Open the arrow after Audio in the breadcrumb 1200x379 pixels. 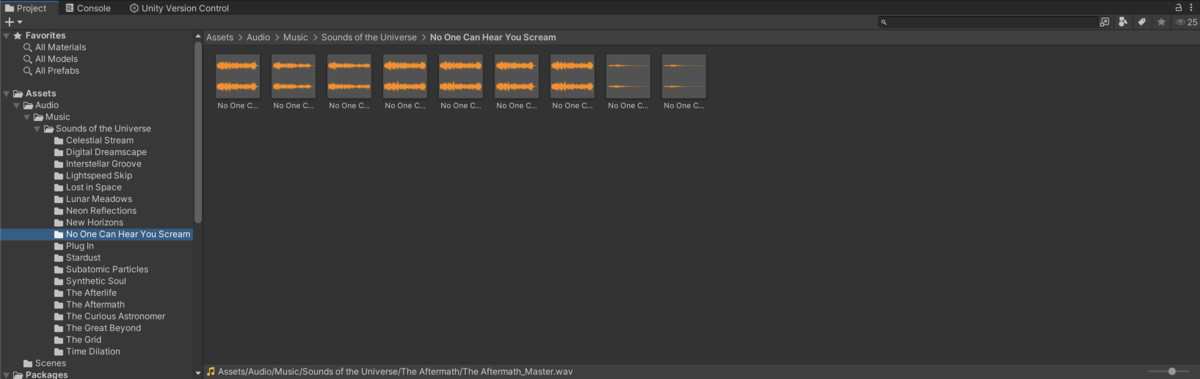[277, 37]
